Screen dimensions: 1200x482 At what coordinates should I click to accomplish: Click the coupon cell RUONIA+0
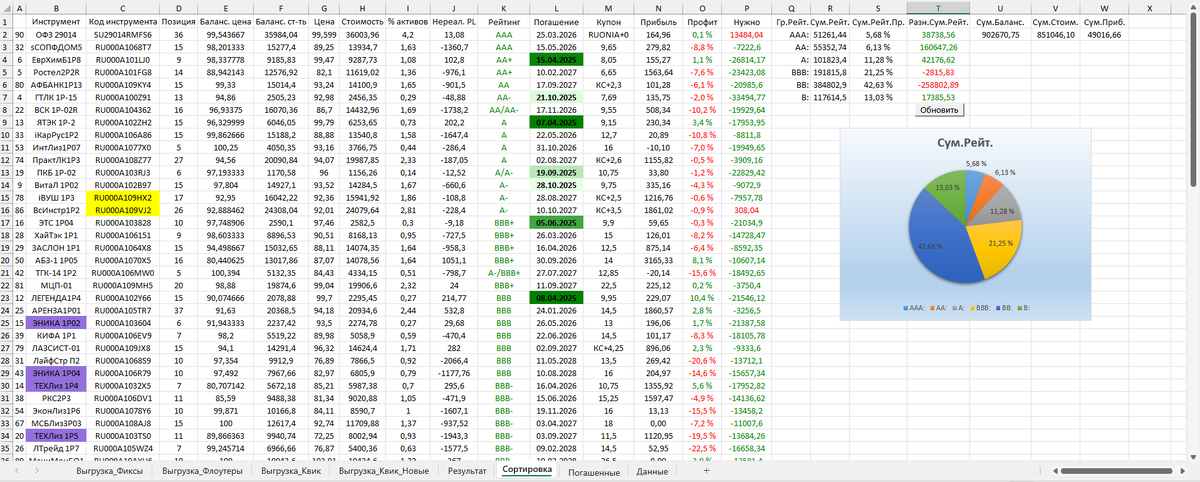pos(610,34)
